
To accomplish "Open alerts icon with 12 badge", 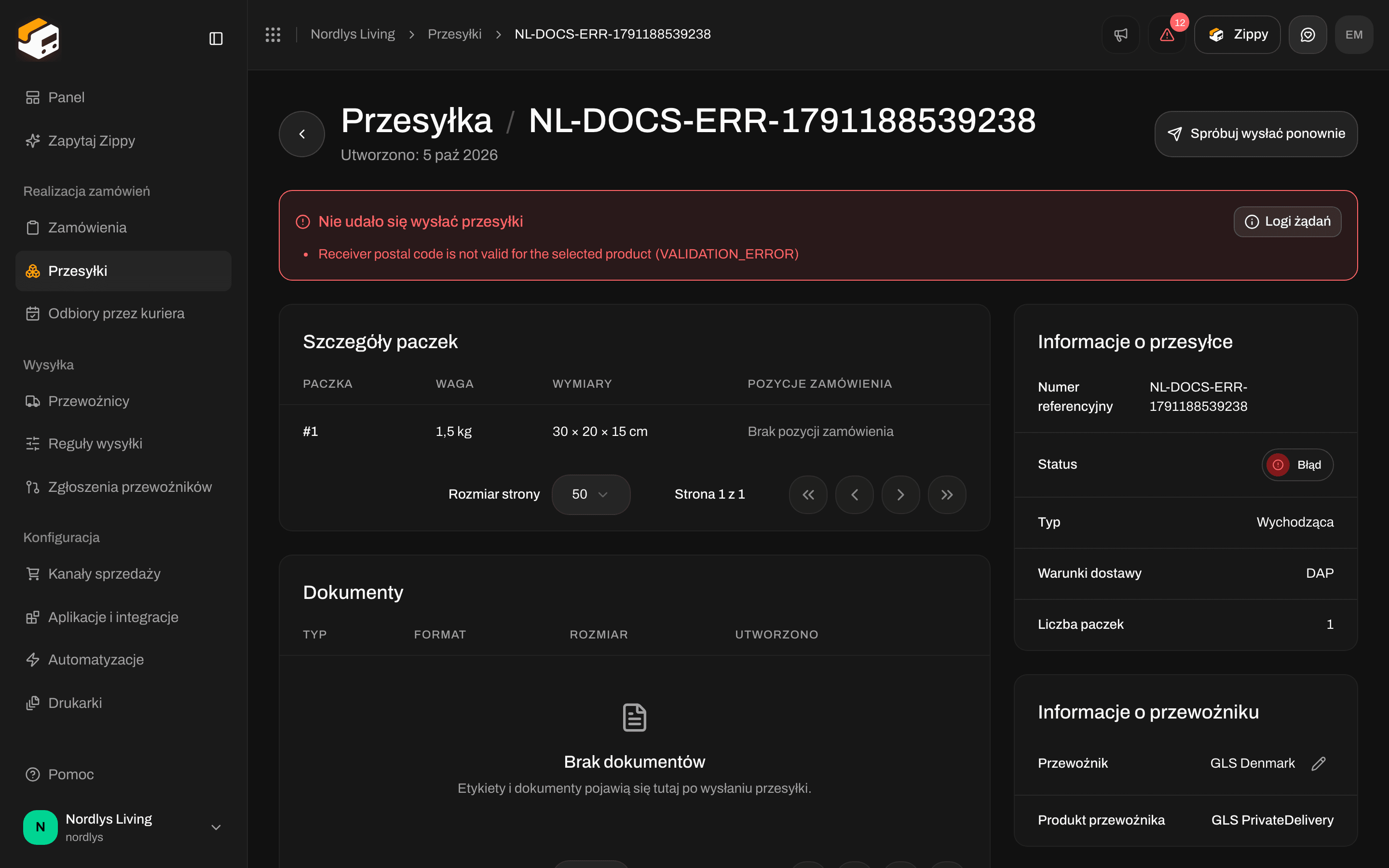I will (x=1167, y=34).
